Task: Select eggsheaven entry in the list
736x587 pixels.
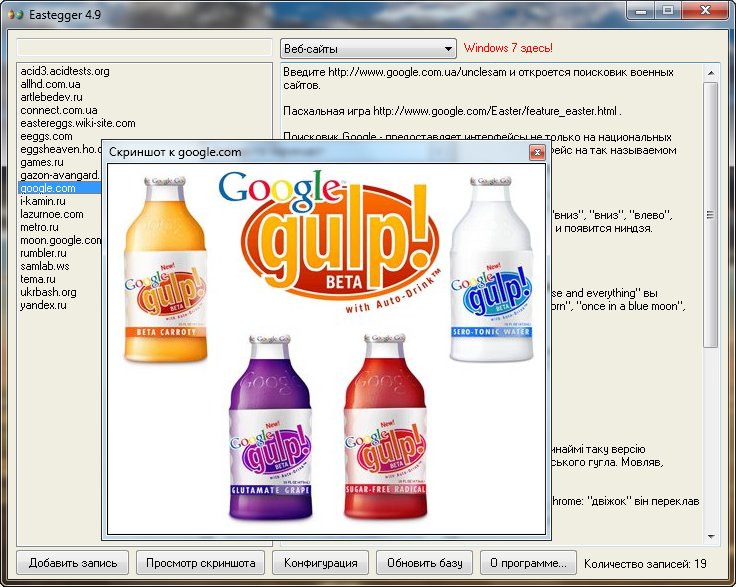Action: (x=61, y=149)
